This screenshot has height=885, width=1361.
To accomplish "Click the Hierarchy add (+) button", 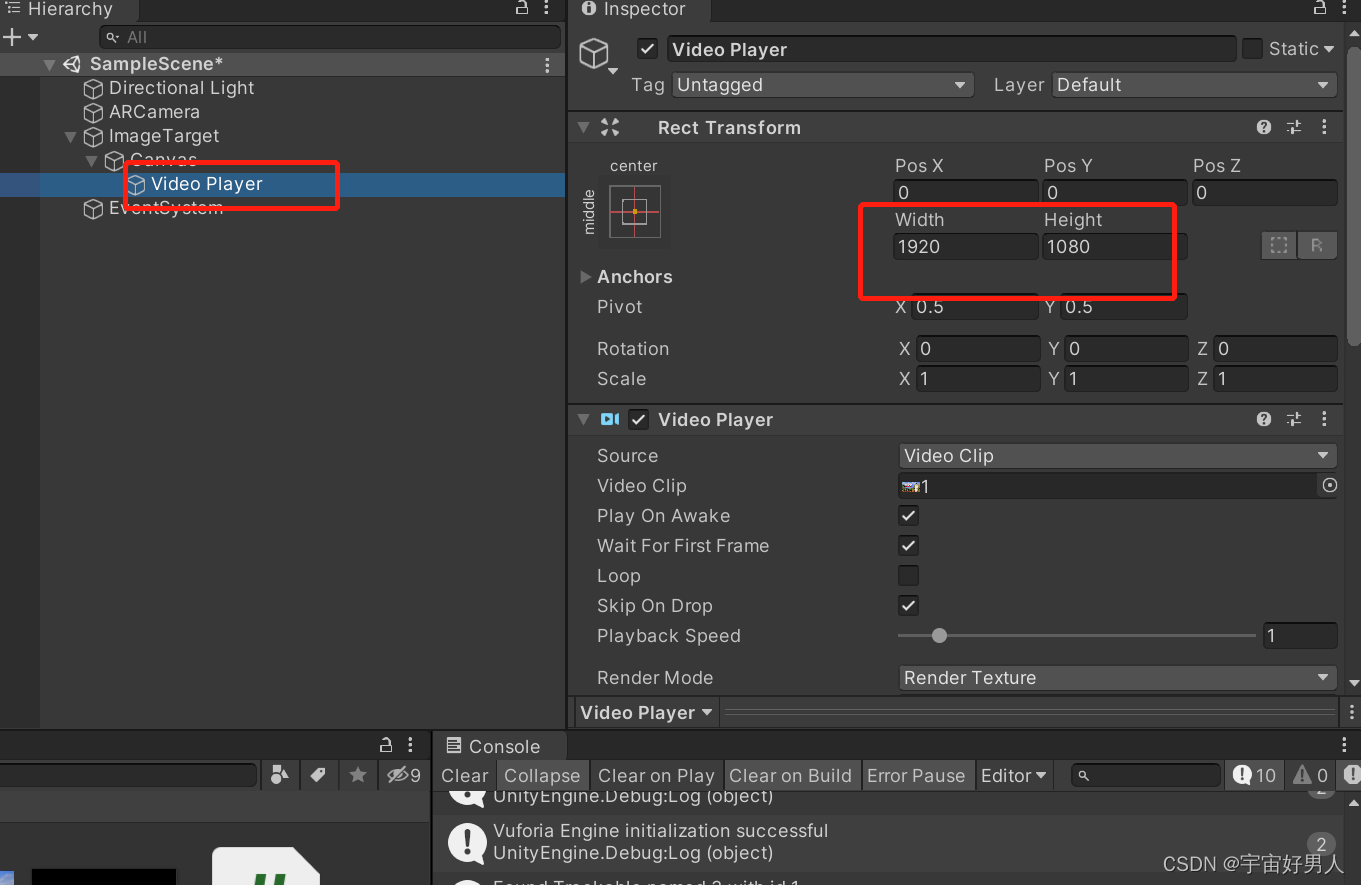I will (12, 37).
